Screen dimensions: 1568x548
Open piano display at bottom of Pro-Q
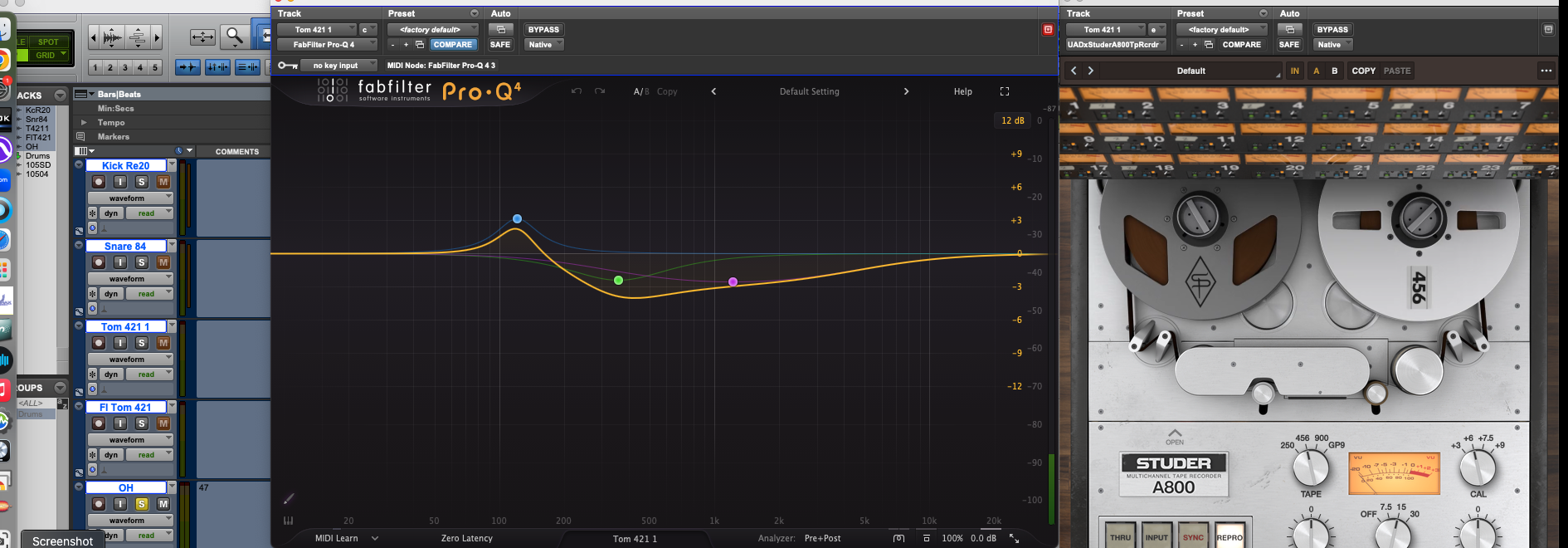click(288, 521)
